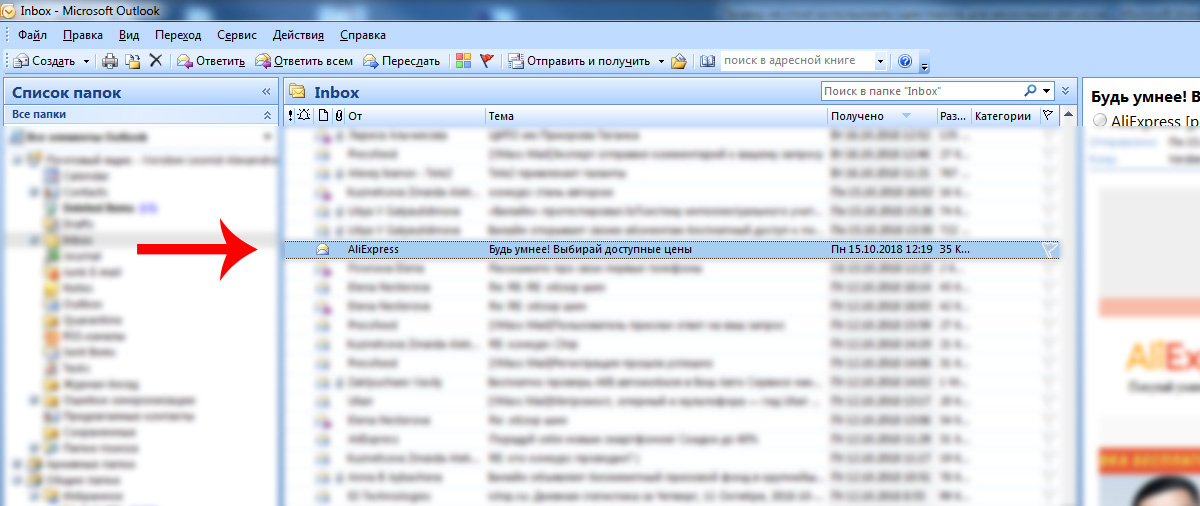Collapse the Список папок navigation pane

[266, 92]
